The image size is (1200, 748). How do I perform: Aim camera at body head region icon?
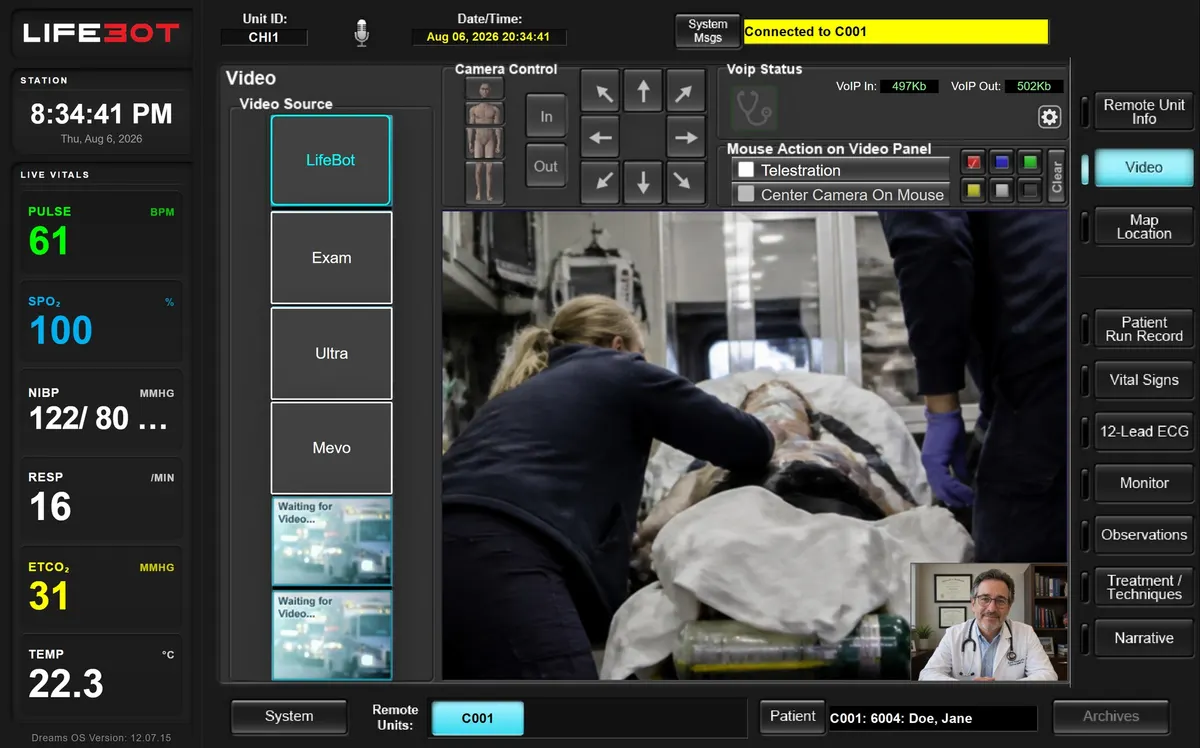[485, 88]
